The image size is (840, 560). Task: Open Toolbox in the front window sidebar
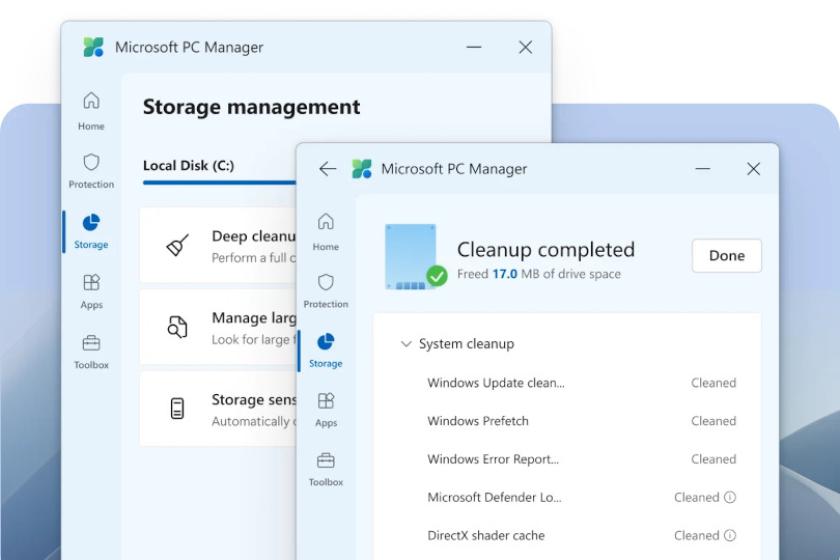(326, 469)
